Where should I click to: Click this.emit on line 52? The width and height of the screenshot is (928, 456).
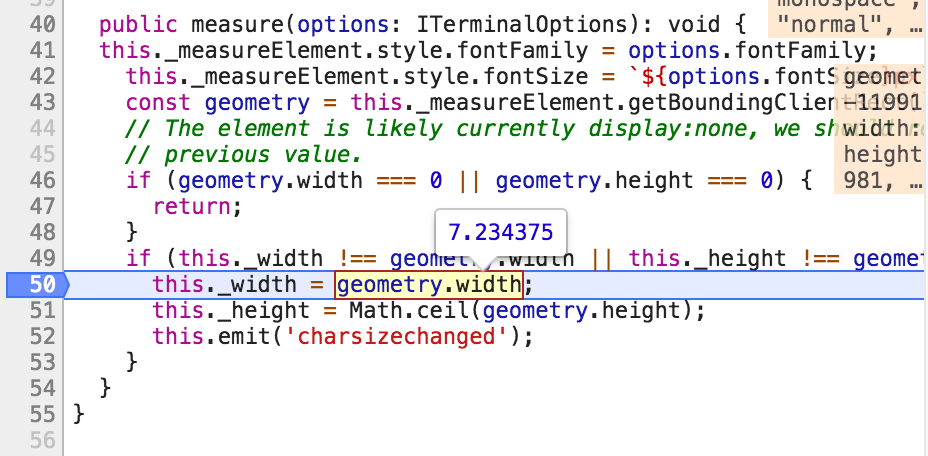(x=211, y=337)
